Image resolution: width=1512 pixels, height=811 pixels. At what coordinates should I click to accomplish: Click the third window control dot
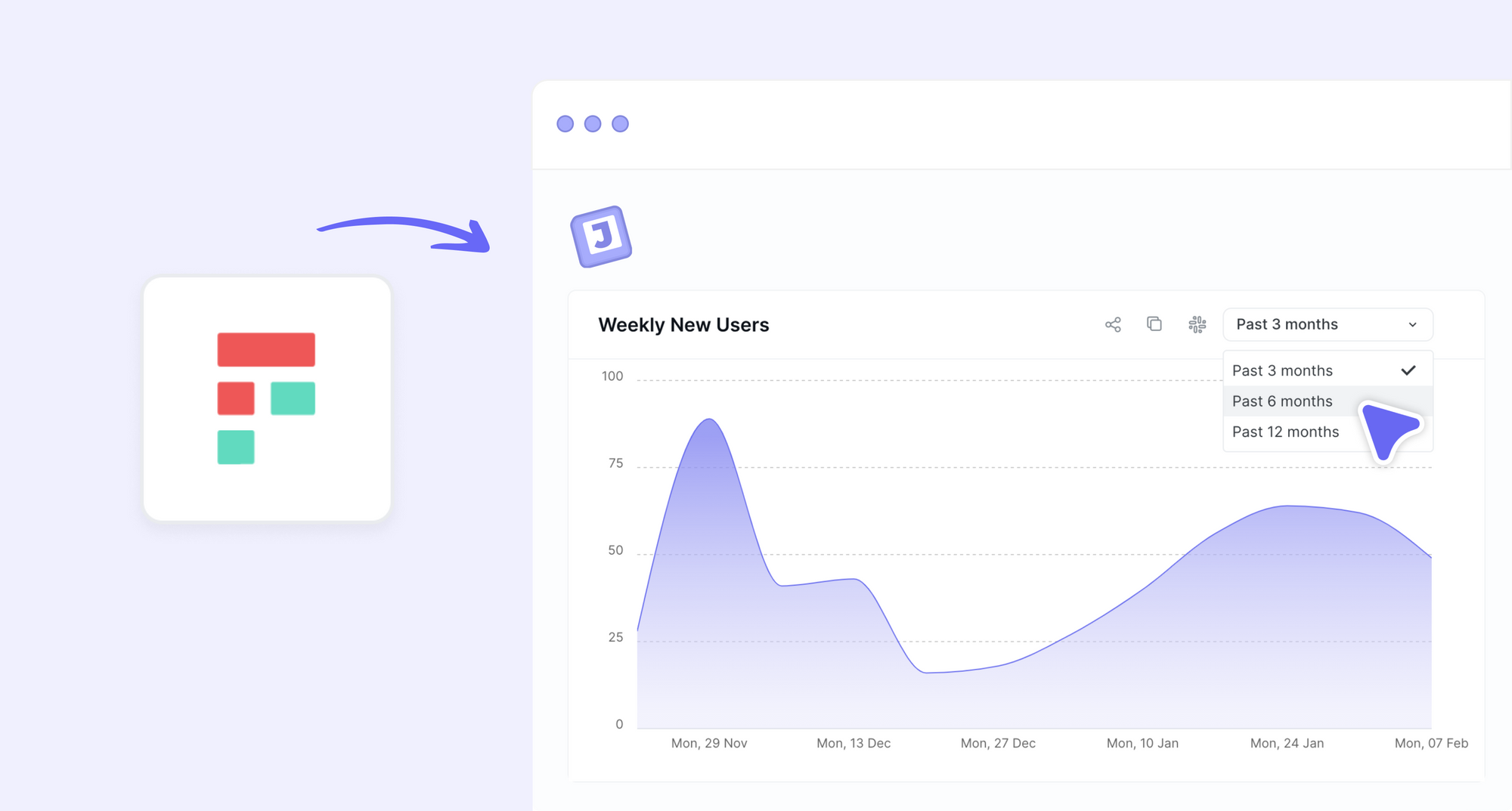click(x=620, y=124)
